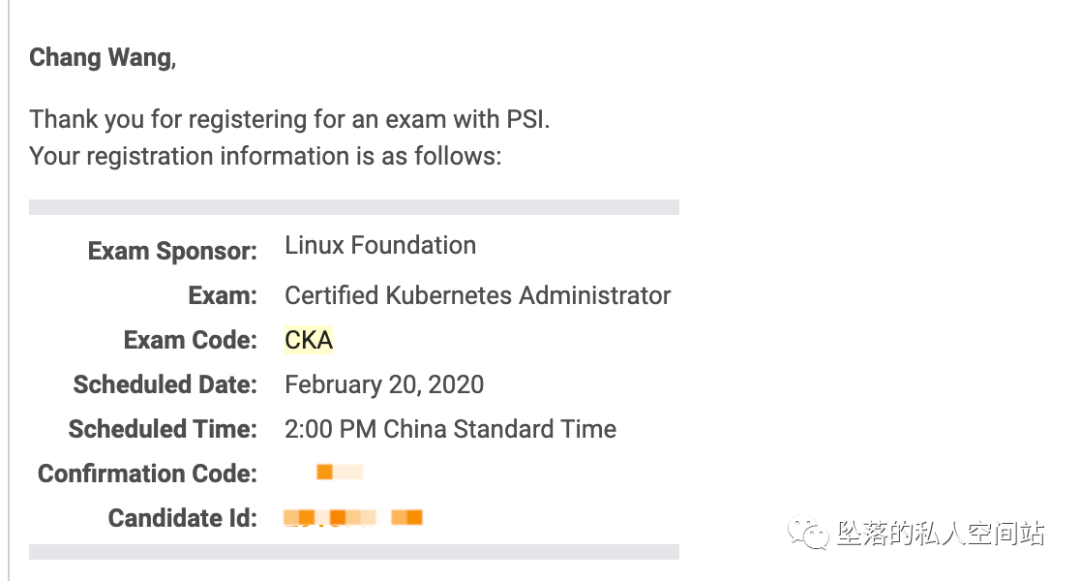This screenshot has height=581, width=1080.
Task: Click the 2:00 PM China Standard Time
Action: 450,430
